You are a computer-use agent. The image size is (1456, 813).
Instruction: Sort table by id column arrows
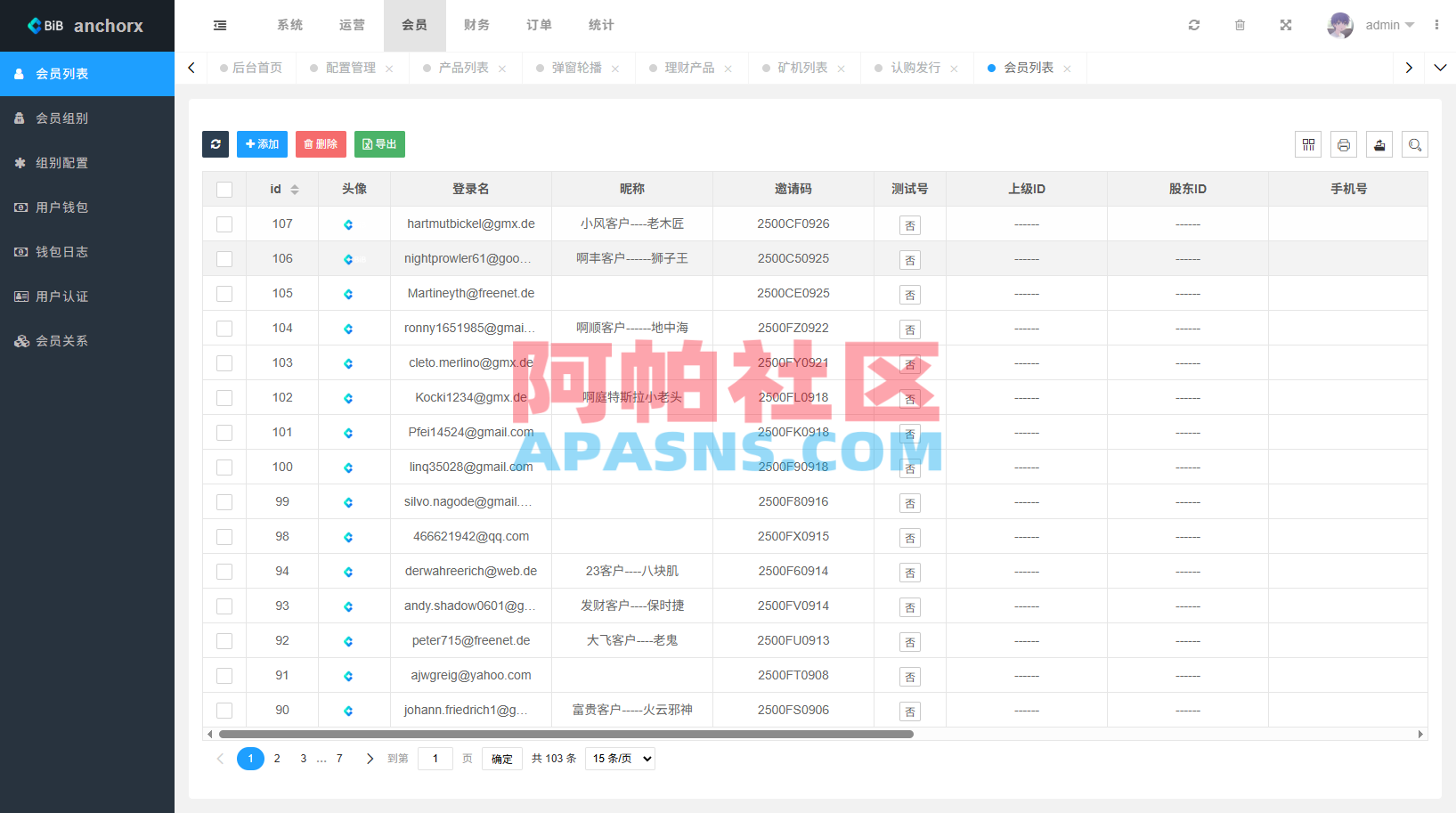pos(295,190)
